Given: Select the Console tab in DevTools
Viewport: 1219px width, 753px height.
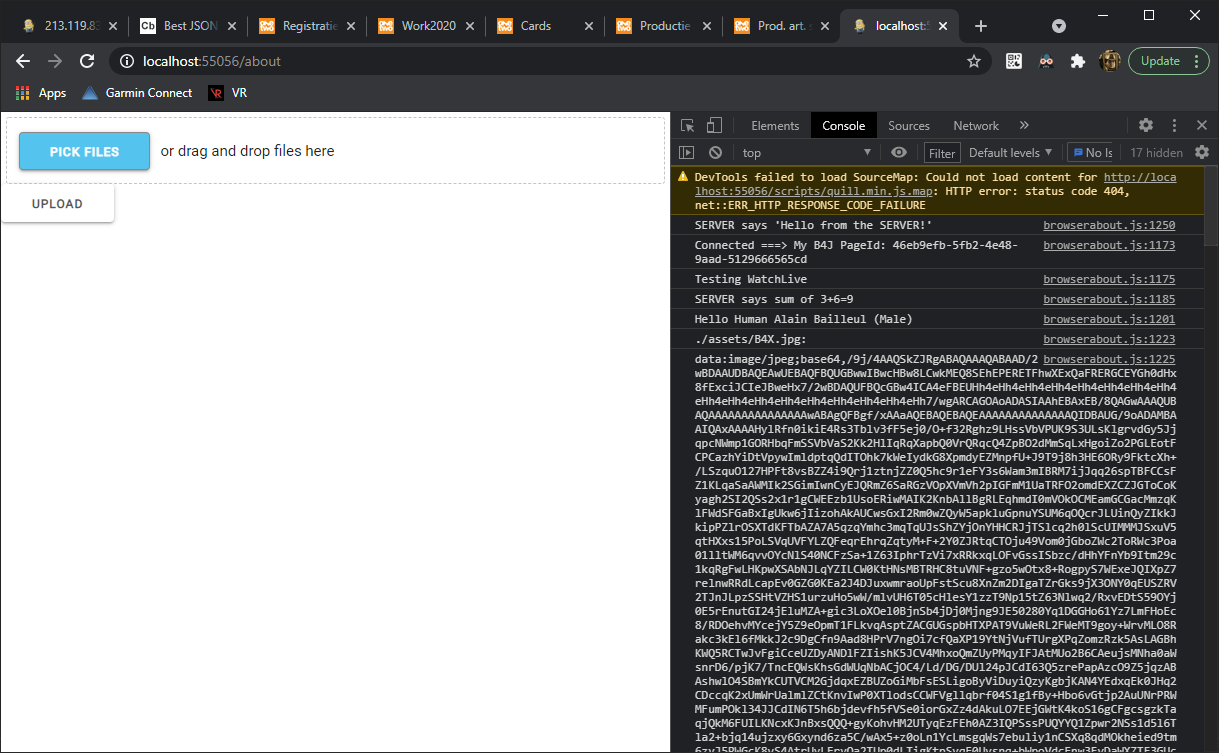Looking at the screenshot, I should click(843, 126).
